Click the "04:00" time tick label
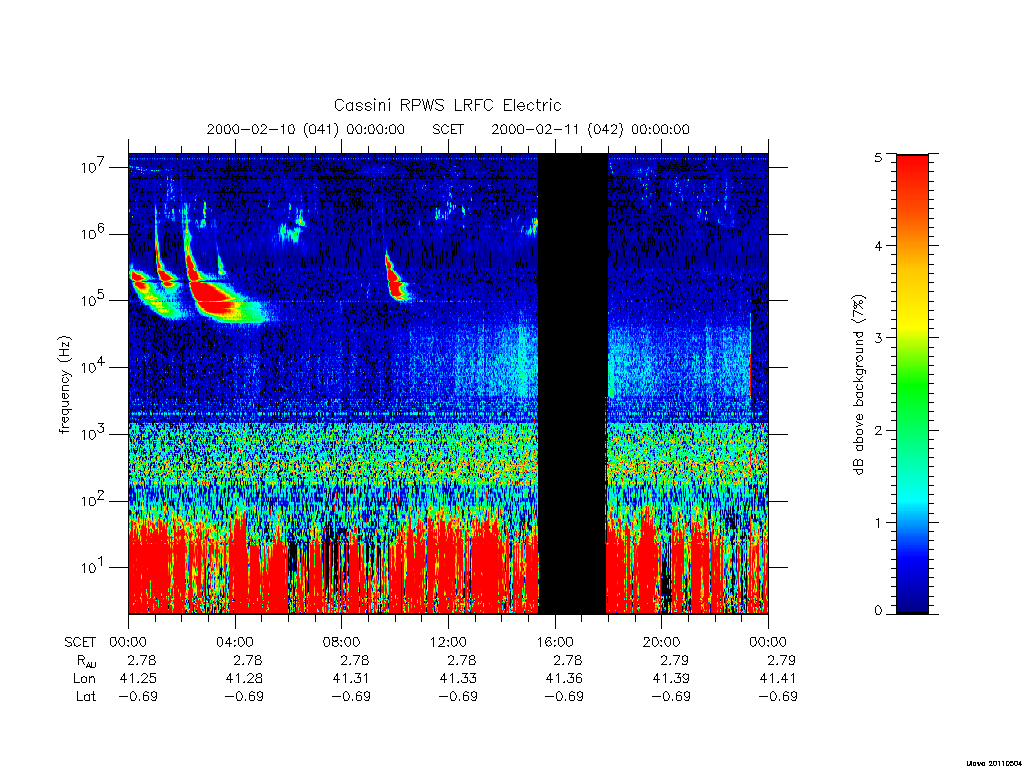This screenshot has width=1024, height=768. pos(234,642)
